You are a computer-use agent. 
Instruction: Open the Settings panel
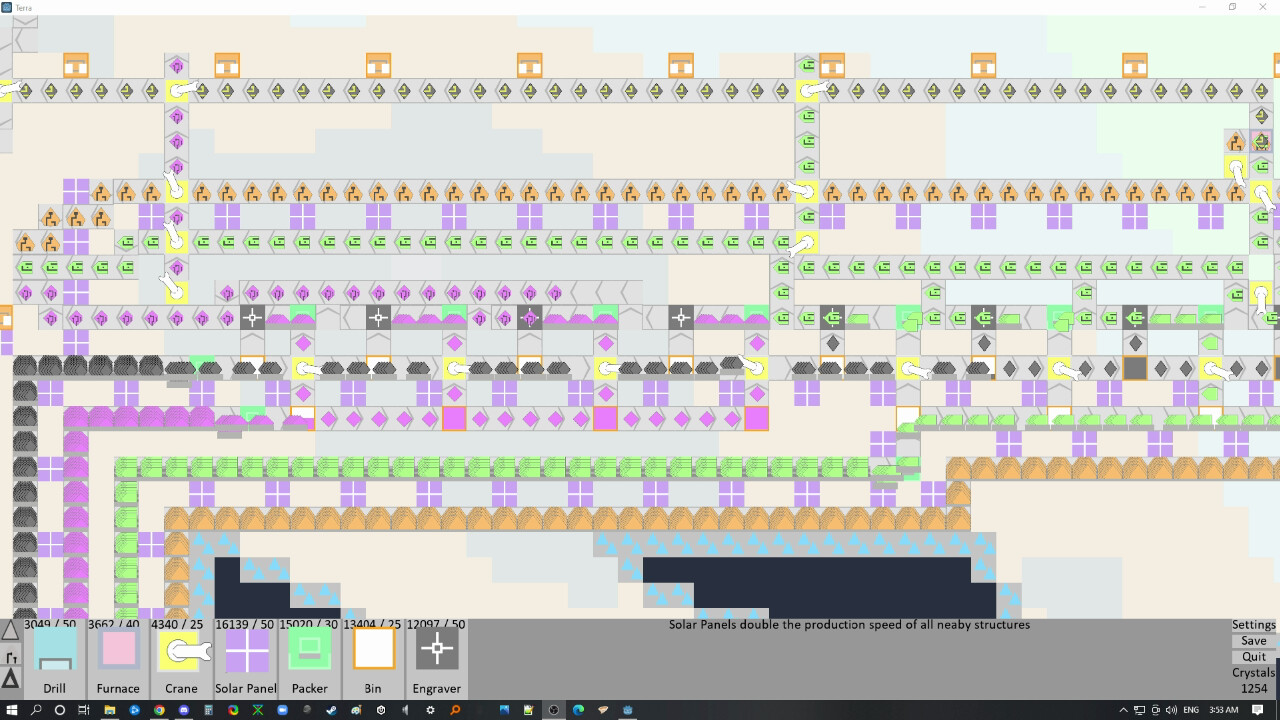[x=1254, y=624]
